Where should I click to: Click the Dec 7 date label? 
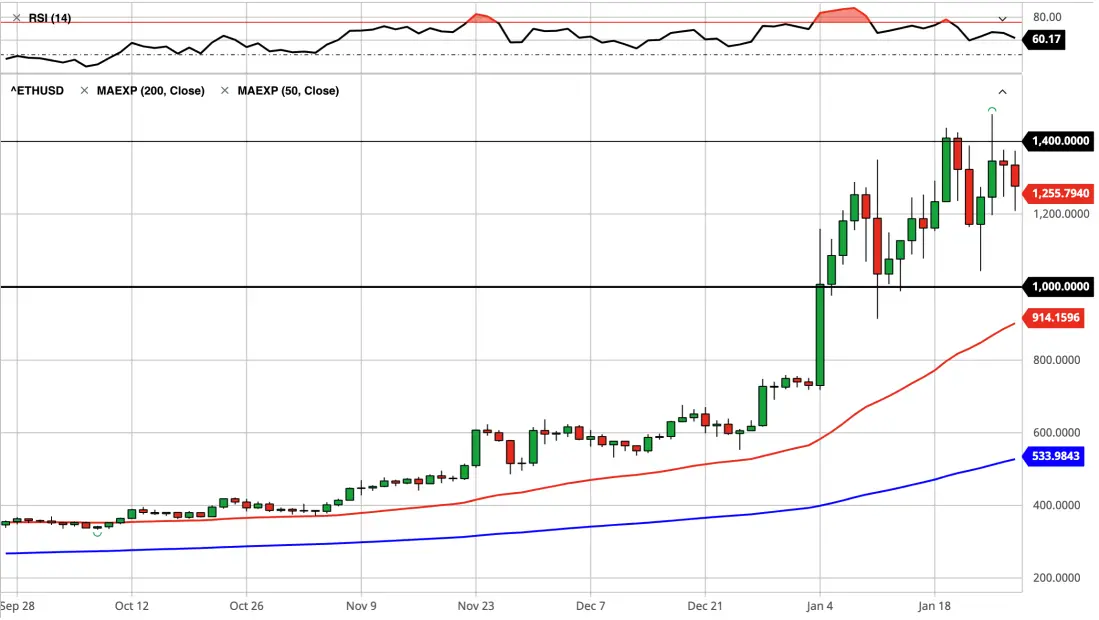pos(590,606)
